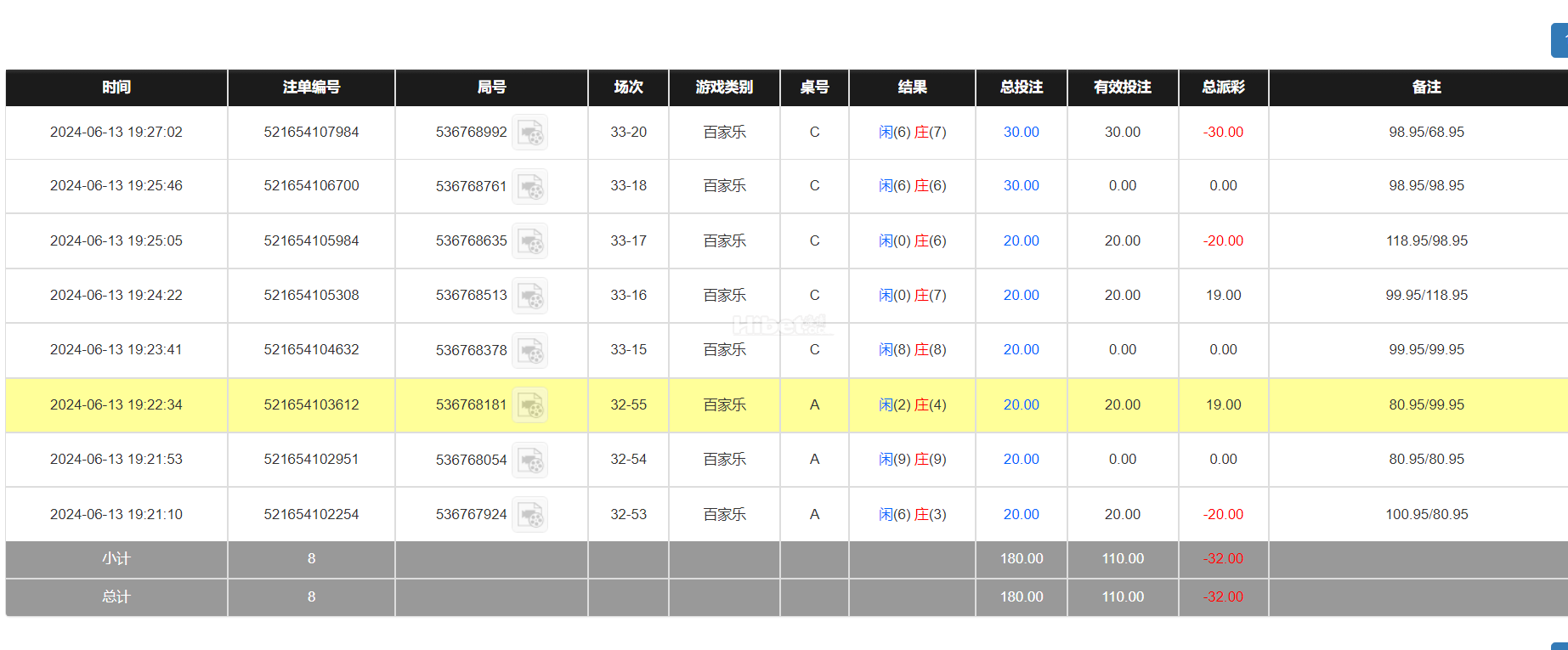The width and height of the screenshot is (1568, 650).
Task: Click session number 32-55
Action: point(628,404)
